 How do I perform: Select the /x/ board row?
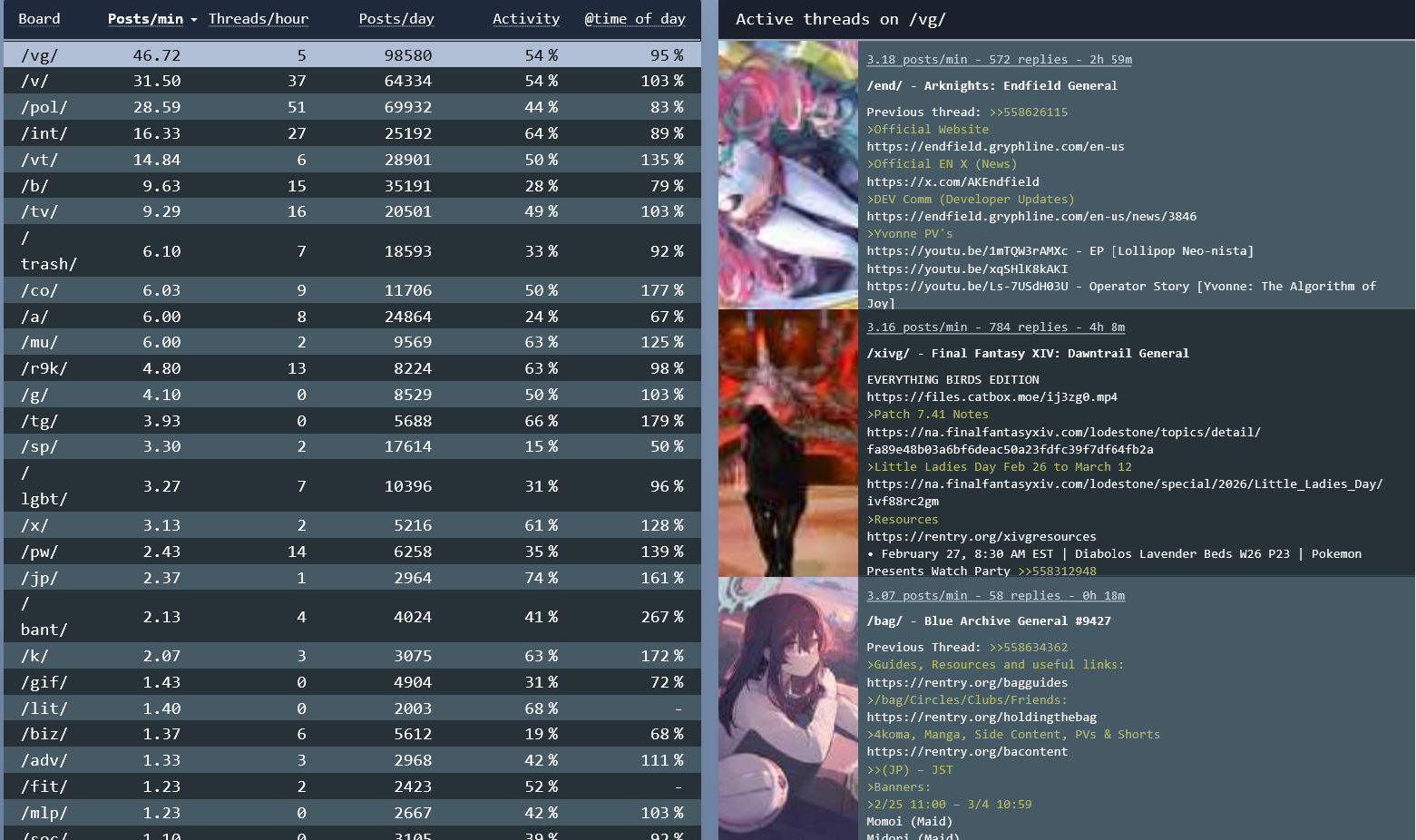pyautogui.click(x=352, y=525)
